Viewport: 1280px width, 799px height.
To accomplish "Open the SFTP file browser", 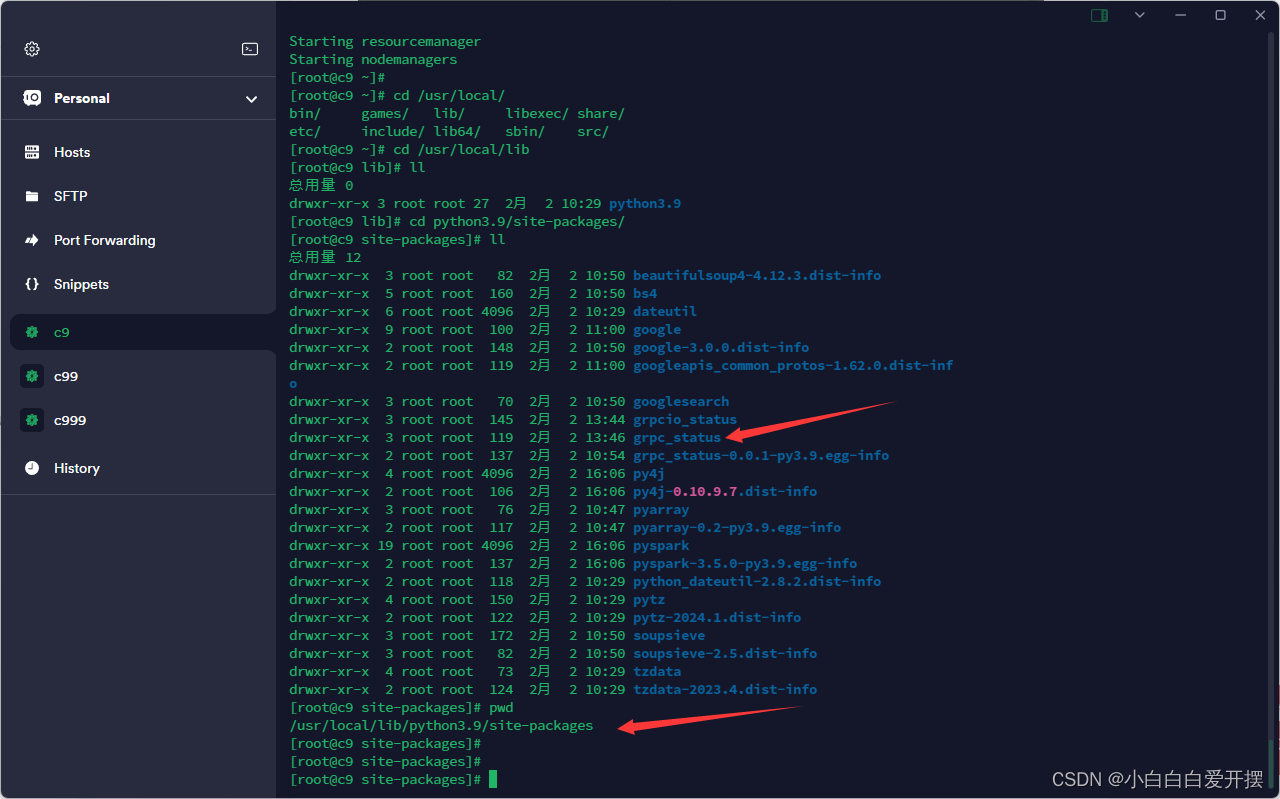I will coord(70,195).
